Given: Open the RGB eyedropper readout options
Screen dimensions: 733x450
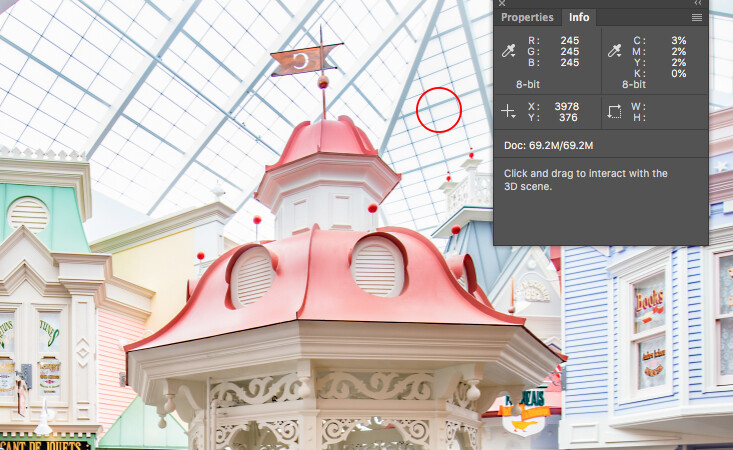Looking at the screenshot, I should pyautogui.click(x=509, y=50).
